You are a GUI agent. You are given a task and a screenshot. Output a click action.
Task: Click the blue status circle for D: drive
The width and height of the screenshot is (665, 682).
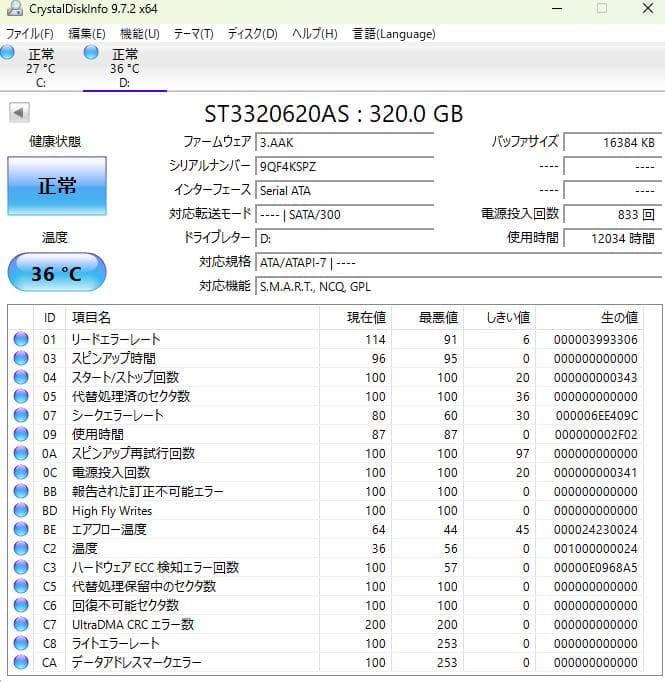91,53
